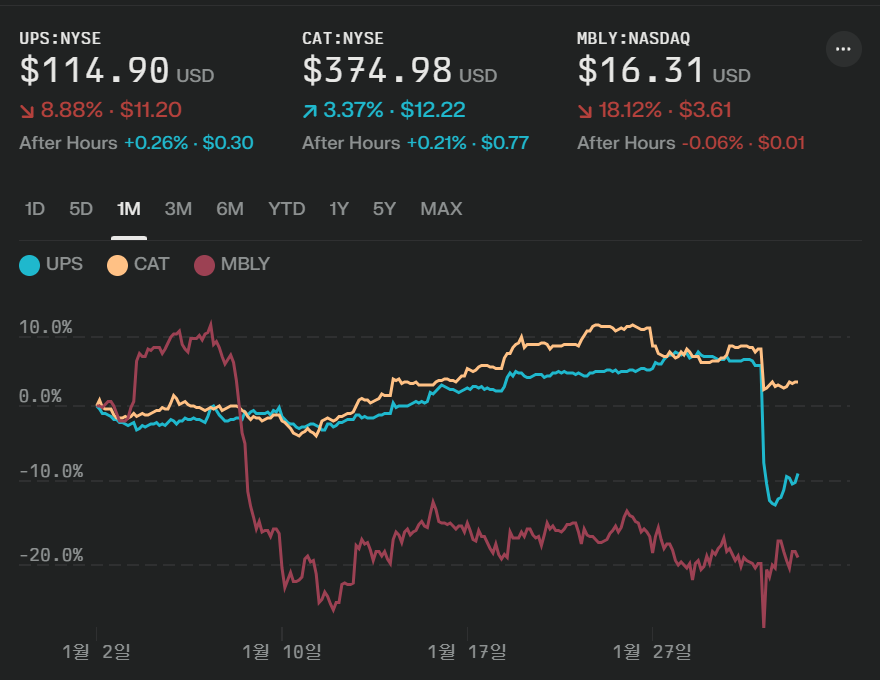
Task: Select the 5D time range tab
Action: [81, 209]
